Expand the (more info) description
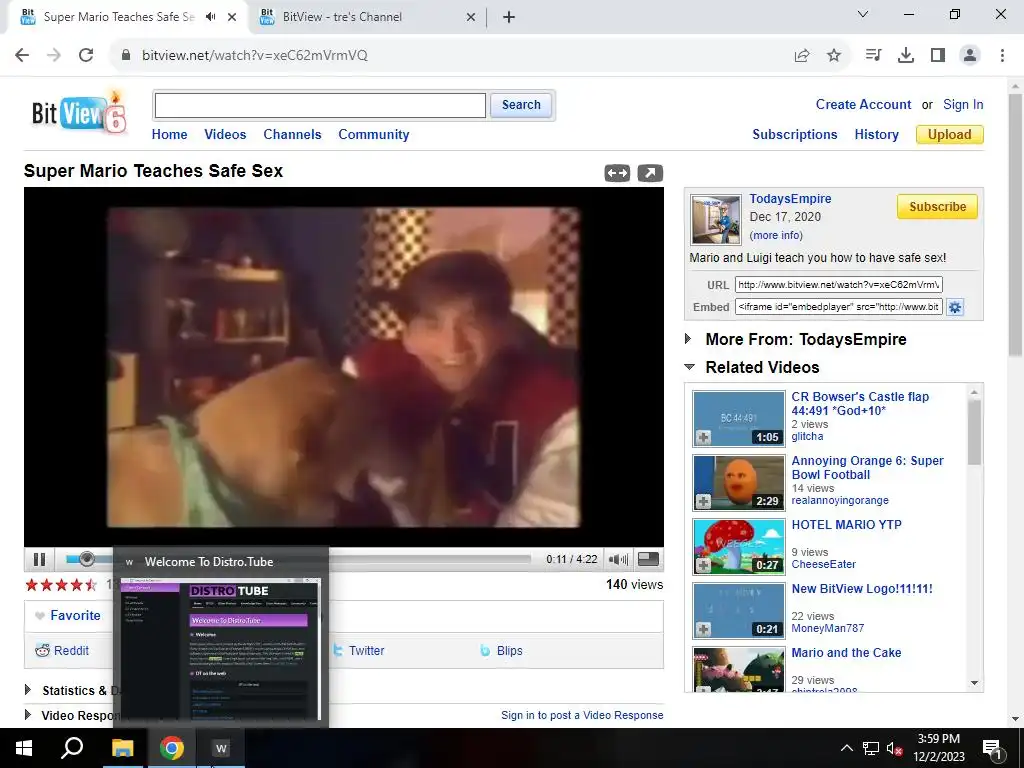1024x768 pixels. (x=776, y=235)
